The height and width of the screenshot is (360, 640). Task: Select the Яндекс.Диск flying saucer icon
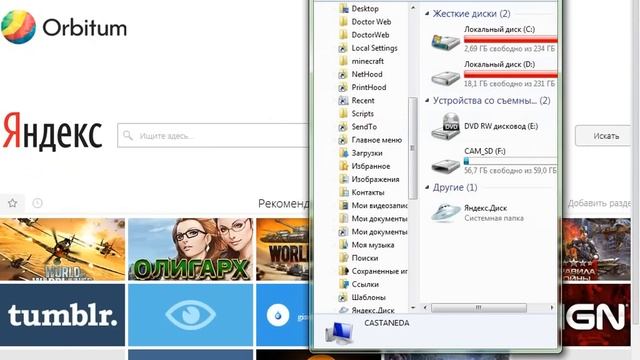click(x=446, y=212)
